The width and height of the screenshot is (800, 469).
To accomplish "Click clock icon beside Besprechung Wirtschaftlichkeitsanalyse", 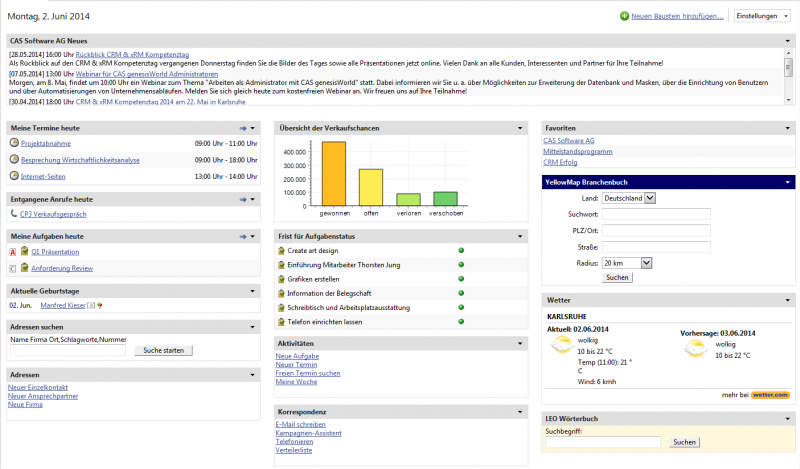I will [14, 159].
